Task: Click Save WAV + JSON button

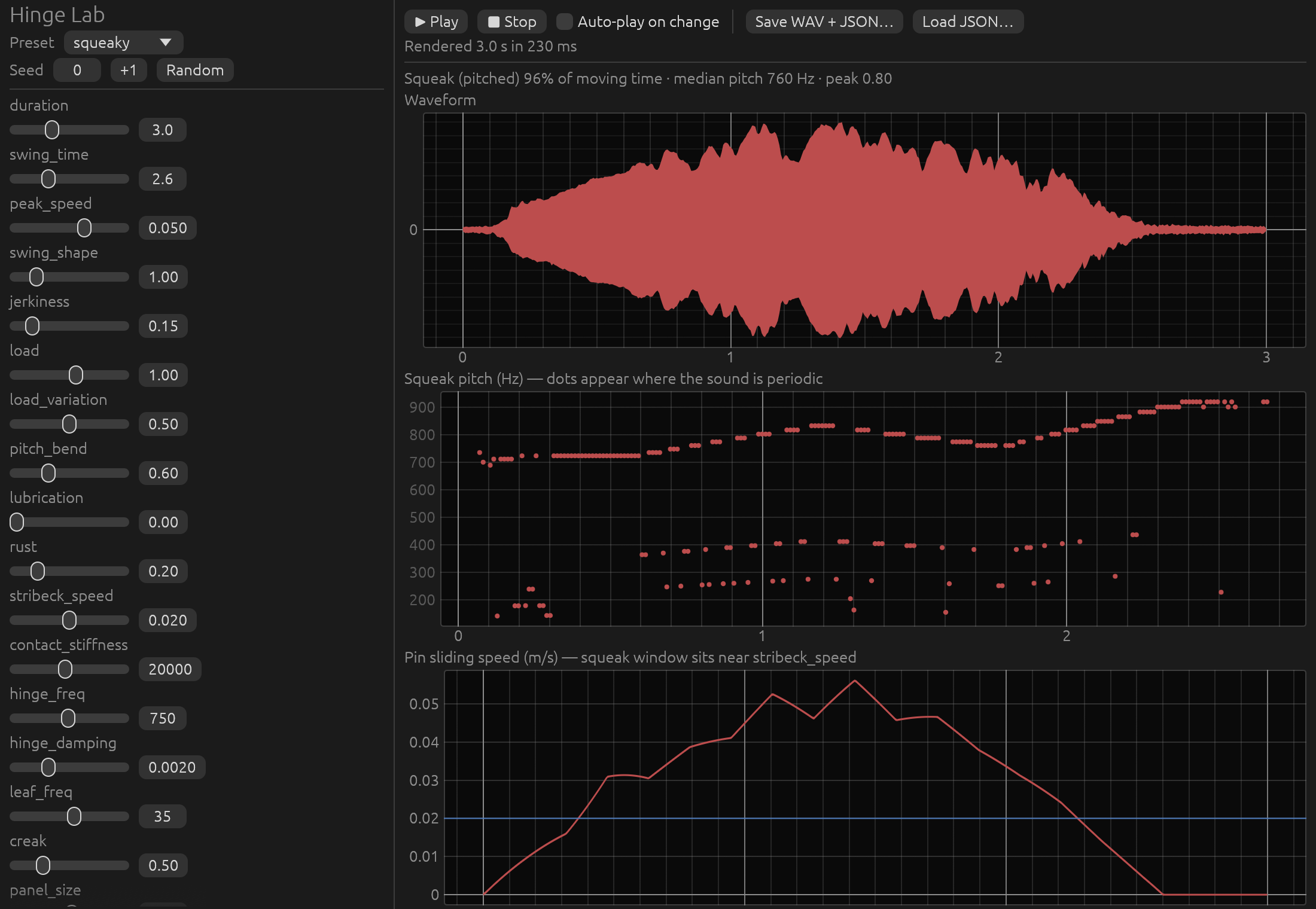Action: pyautogui.click(x=824, y=22)
